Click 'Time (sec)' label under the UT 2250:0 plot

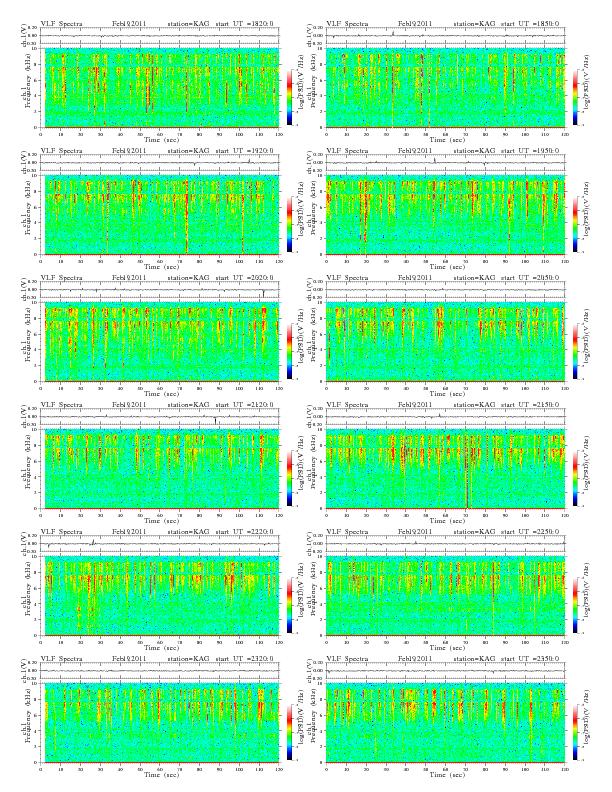pyautogui.click(x=447, y=648)
